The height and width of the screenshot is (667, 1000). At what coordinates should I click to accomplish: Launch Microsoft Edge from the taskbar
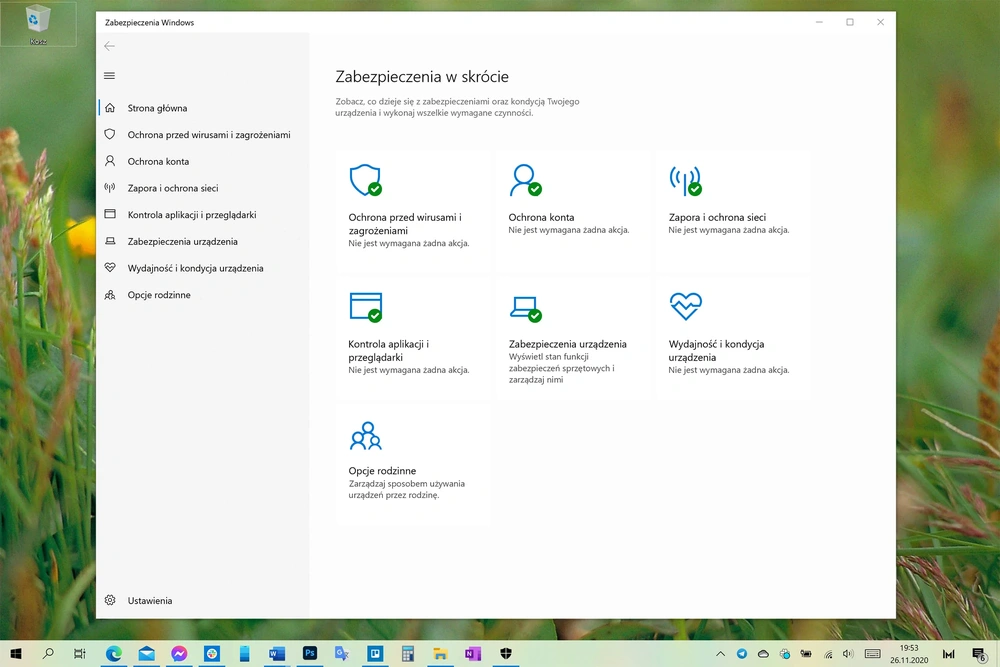tap(114, 654)
